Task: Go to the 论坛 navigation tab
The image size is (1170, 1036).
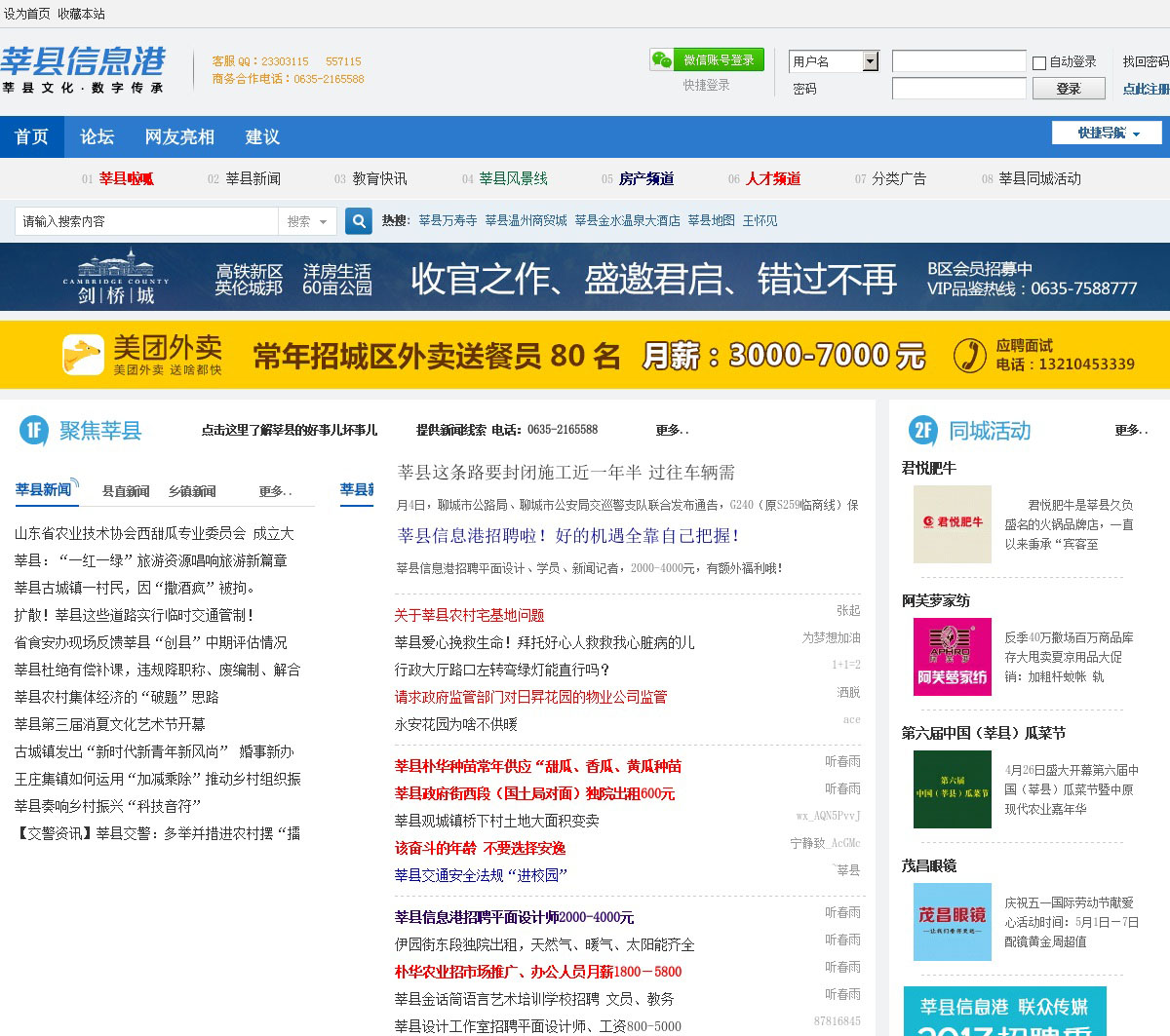Action: [x=97, y=136]
